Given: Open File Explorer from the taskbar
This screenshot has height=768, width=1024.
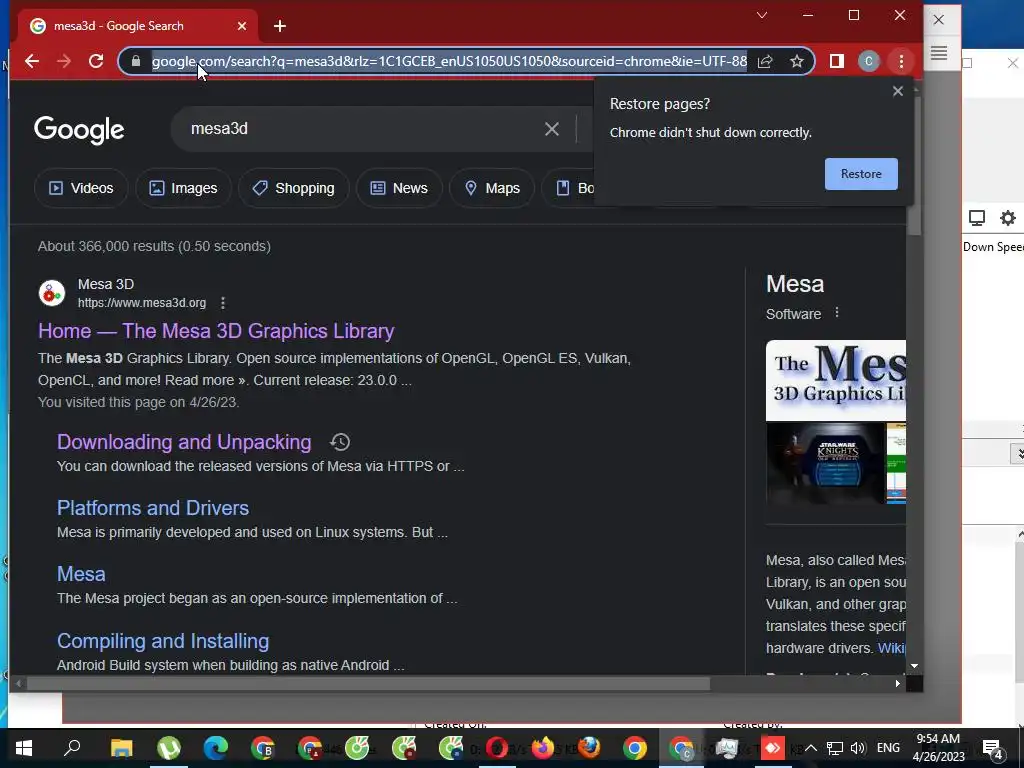Looking at the screenshot, I should 121,748.
